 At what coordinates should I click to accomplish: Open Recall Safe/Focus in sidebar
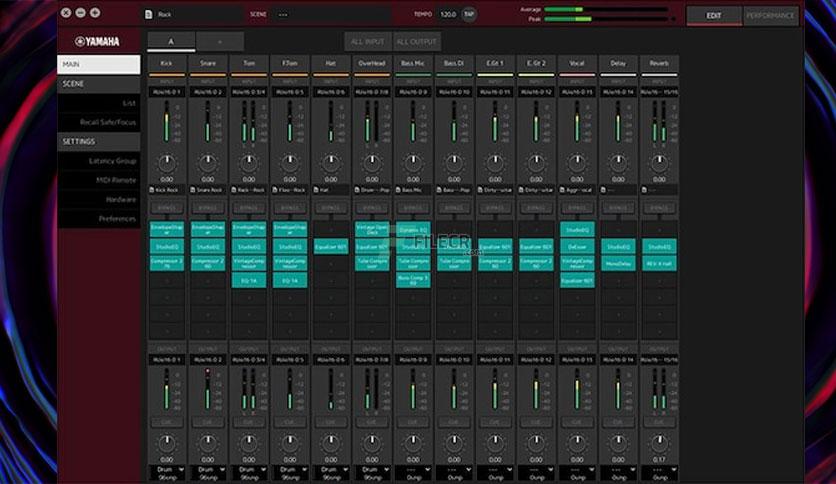click(x=99, y=122)
